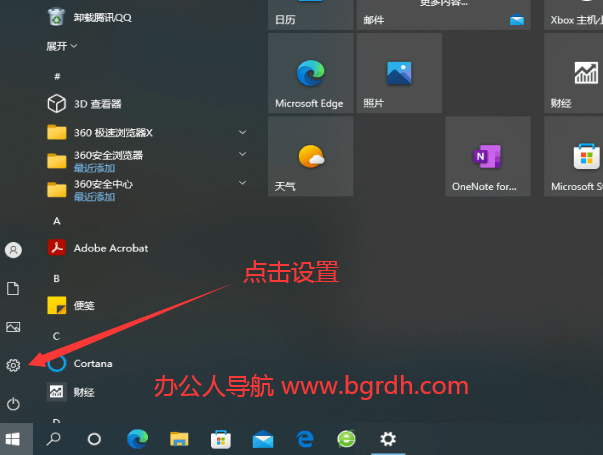Open 360 browser from taskbar
The height and width of the screenshot is (455, 603).
(346, 439)
